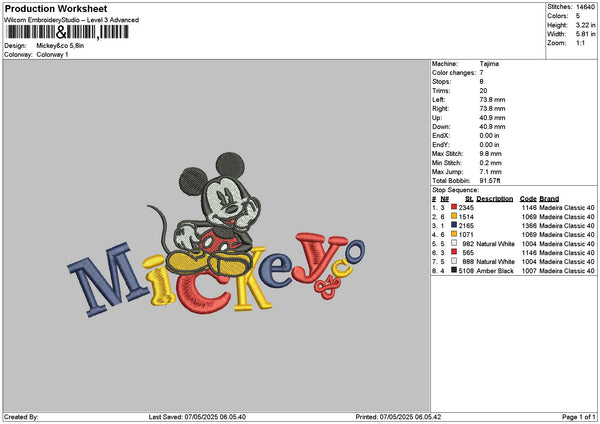Screen dimensions: 600x424
Task: Click the Height value 3.22 in
Action: pyautogui.click(x=585, y=25)
